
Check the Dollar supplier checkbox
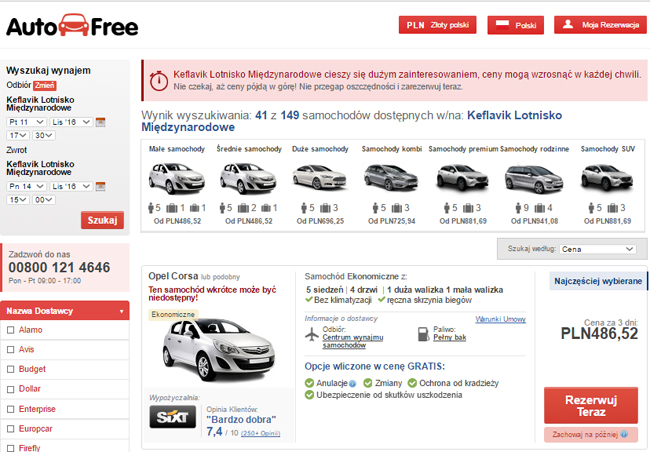click(11, 389)
